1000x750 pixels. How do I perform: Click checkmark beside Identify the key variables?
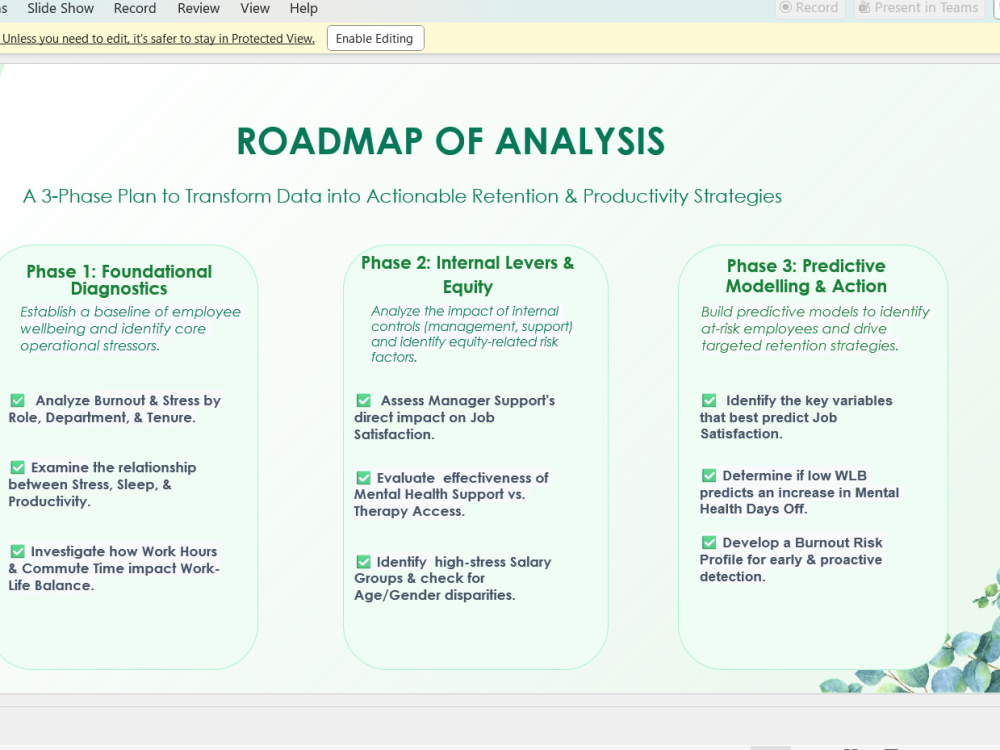point(709,401)
